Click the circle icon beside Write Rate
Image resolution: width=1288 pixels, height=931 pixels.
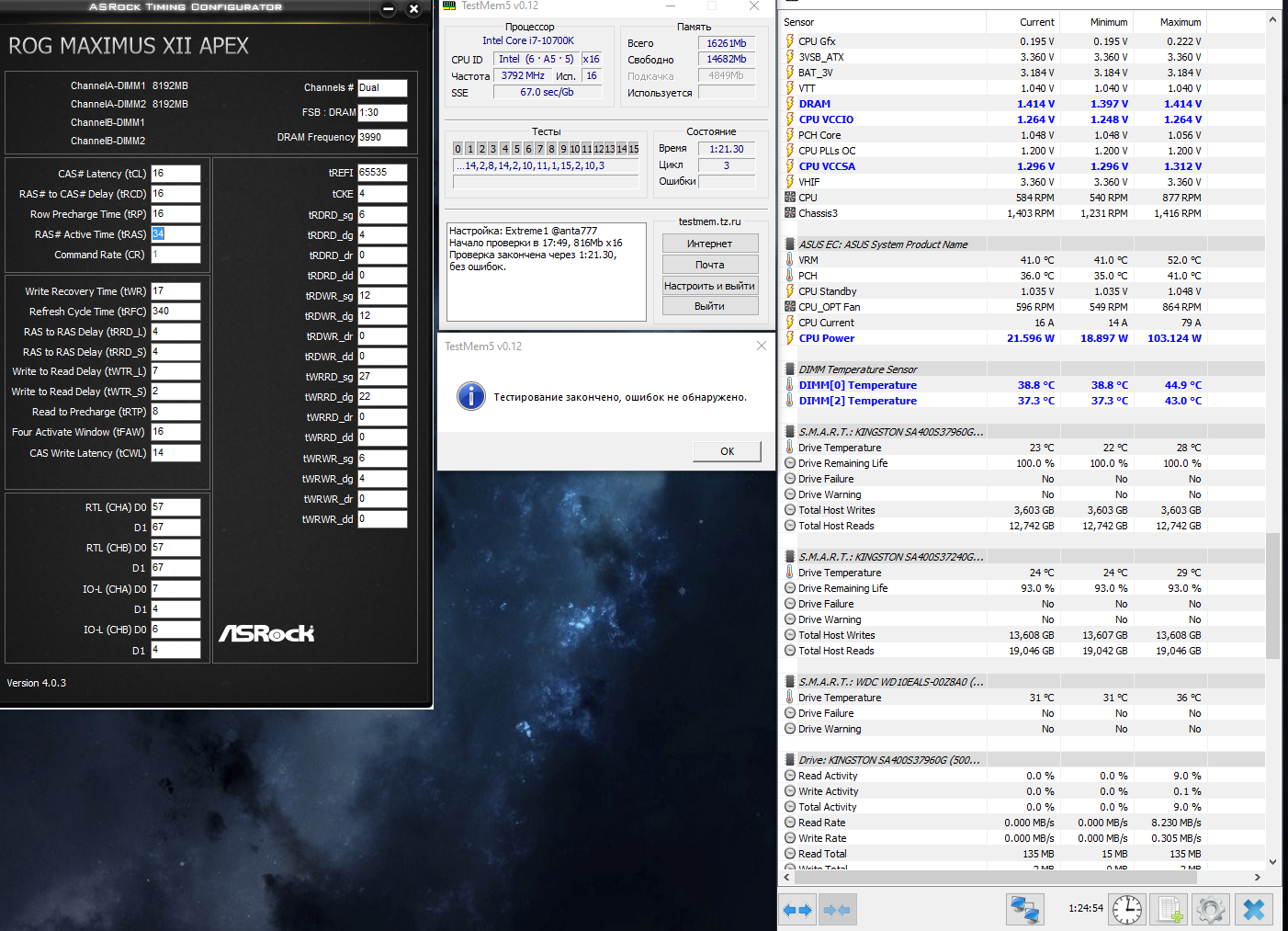(790, 838)
